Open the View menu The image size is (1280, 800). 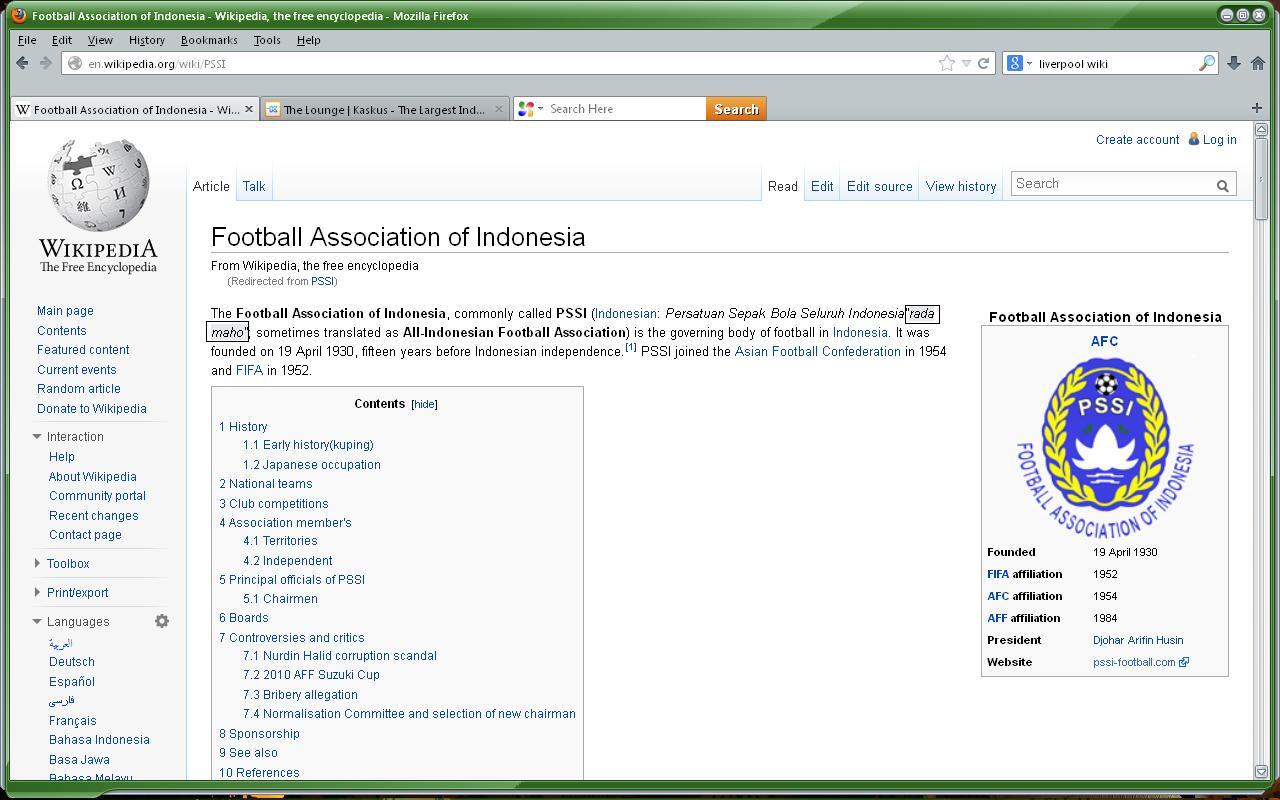(x=100, y=40)
